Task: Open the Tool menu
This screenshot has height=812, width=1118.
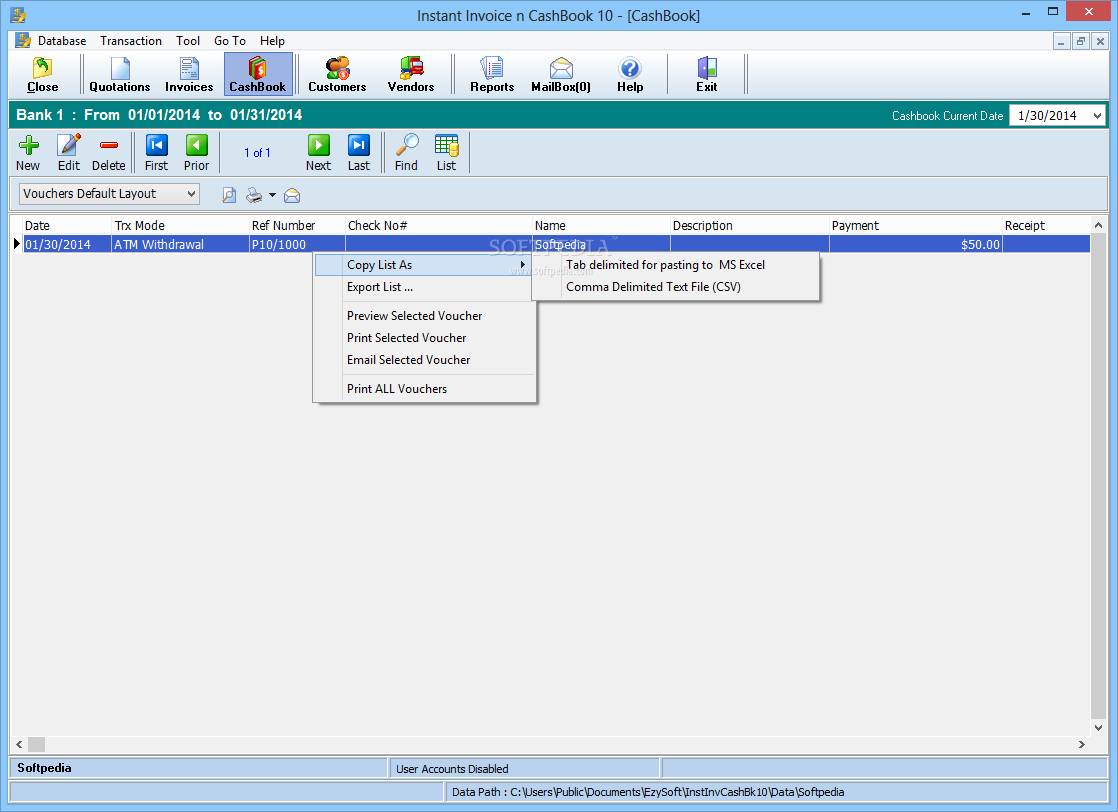Action: coord(188,41)
